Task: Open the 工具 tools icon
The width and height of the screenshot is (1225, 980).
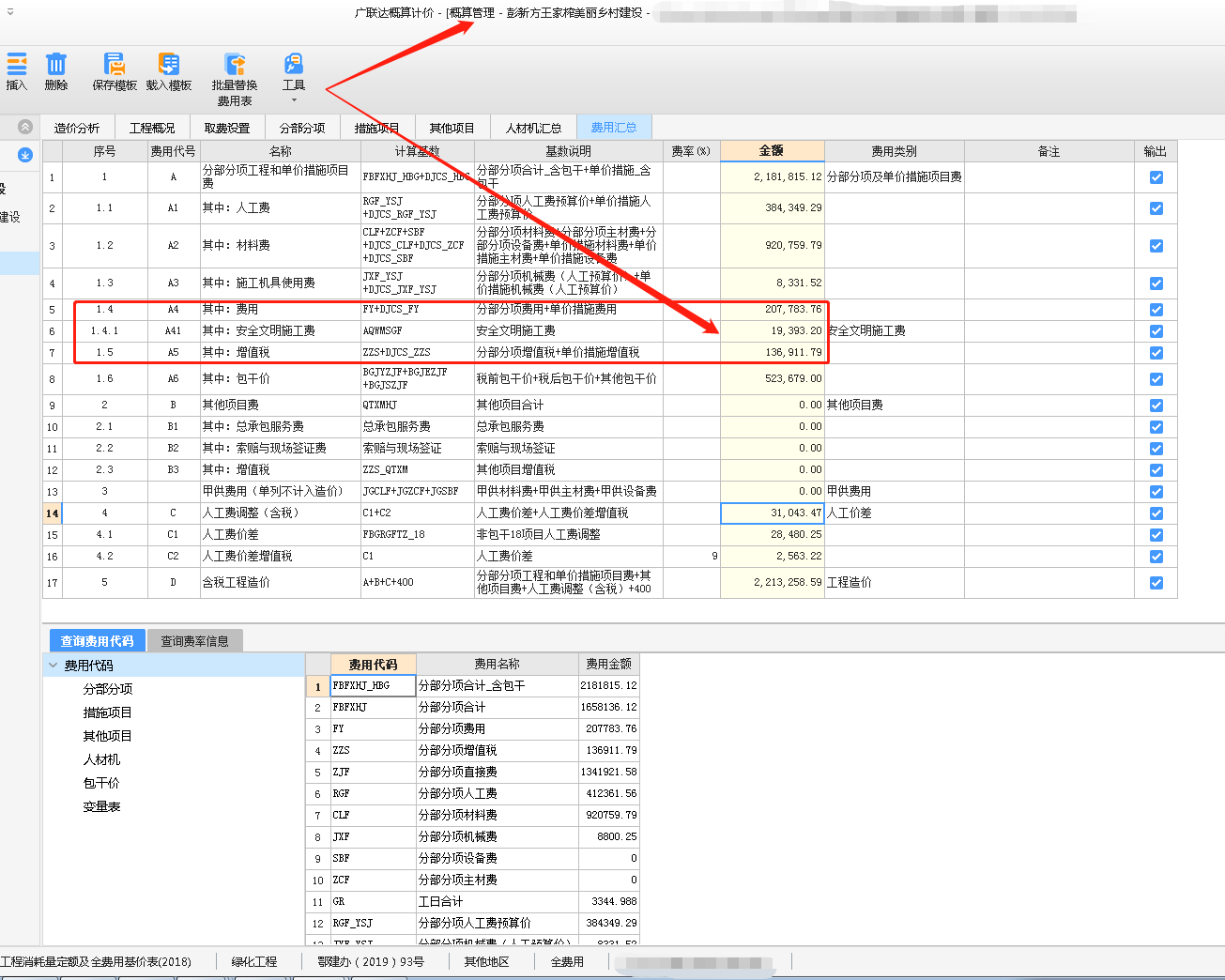Action: tap(294, 64)
